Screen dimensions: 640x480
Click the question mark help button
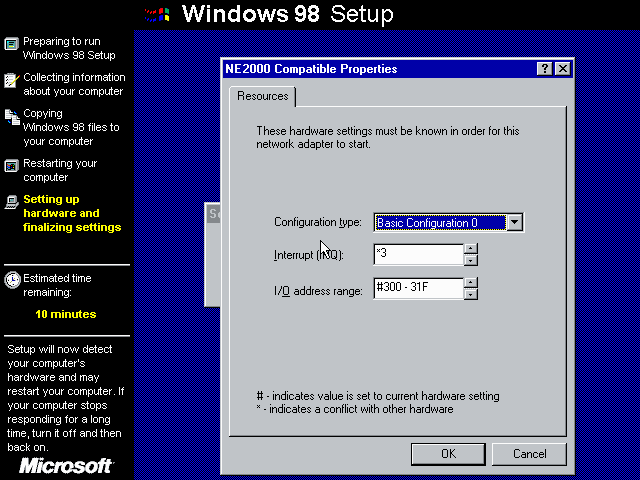point(544,69)
